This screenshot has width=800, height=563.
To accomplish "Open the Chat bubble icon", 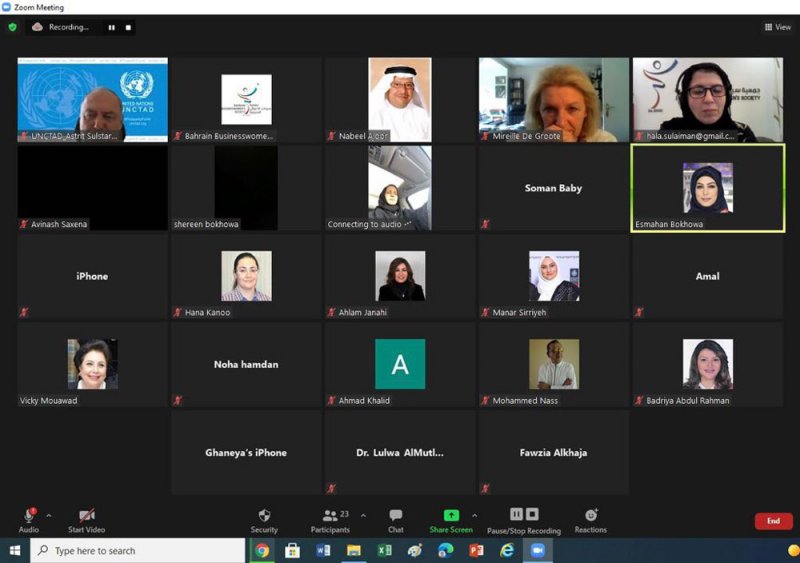I will coord(395,515).
